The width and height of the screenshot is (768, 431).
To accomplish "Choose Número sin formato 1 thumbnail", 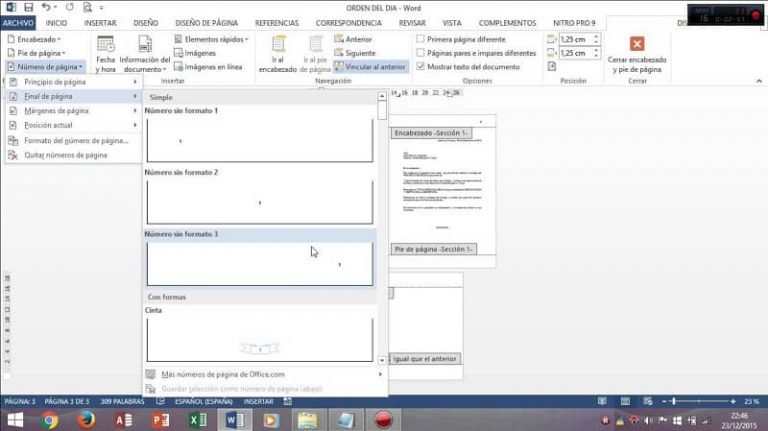I will [260, 140].
